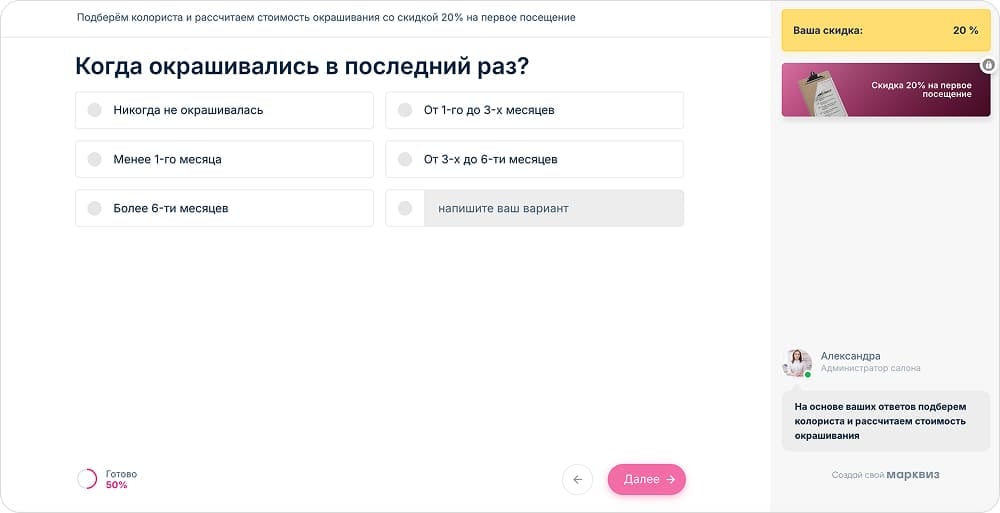Click the name 'Александра' in the consultant panel
This screenshot has height=513, width=1000.
click(x=850, y=356)
